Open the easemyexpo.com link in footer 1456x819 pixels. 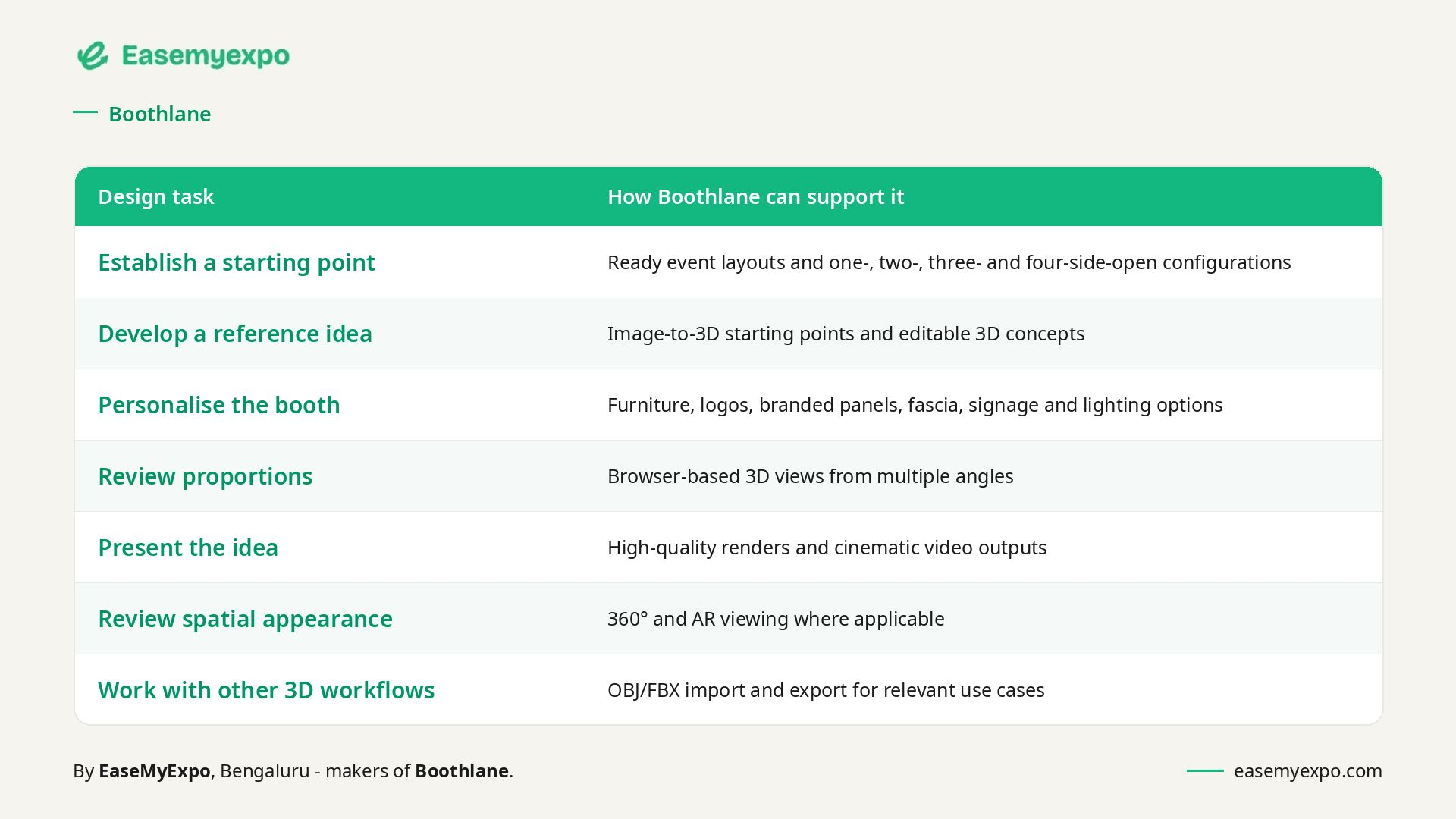coord(1308,770)
